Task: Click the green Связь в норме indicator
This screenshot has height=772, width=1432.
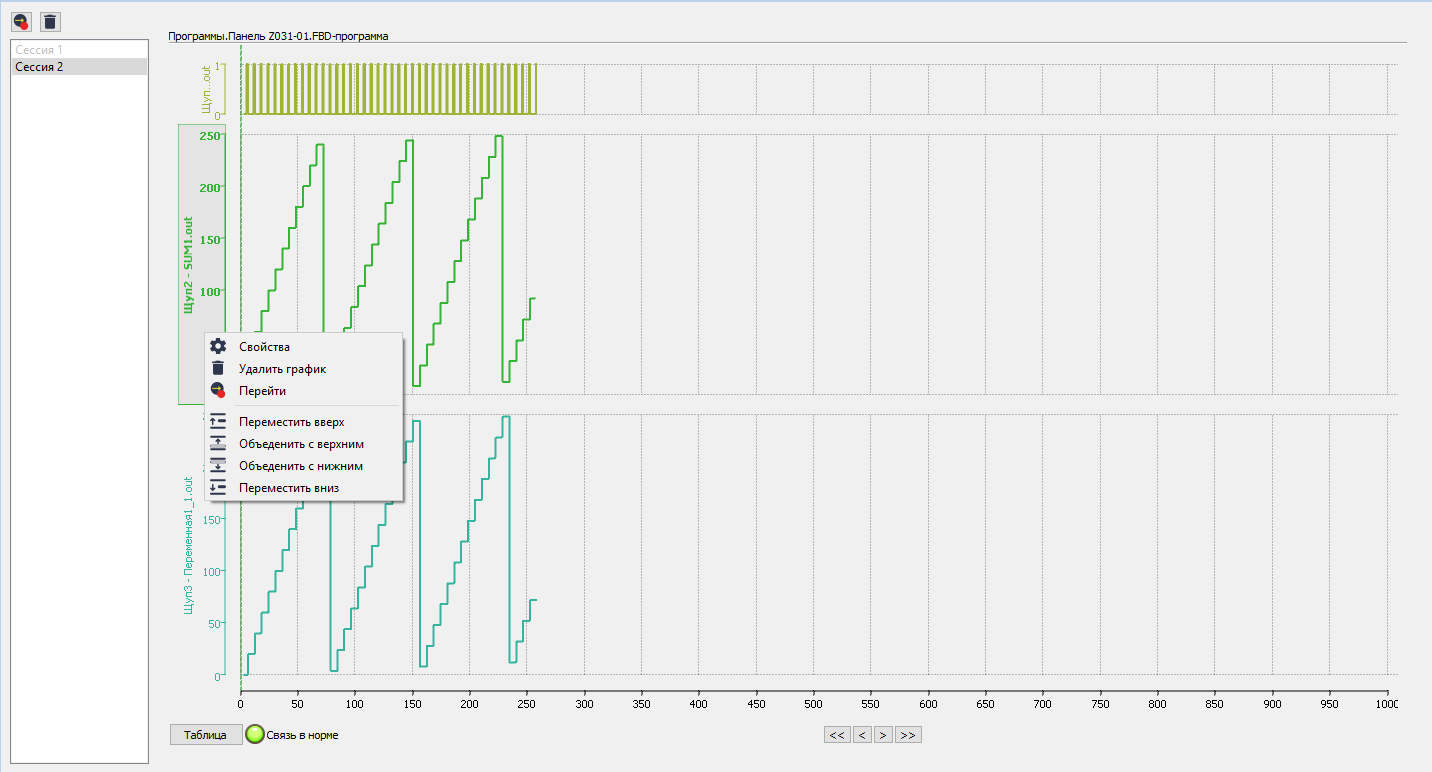Action: (256, 735)
